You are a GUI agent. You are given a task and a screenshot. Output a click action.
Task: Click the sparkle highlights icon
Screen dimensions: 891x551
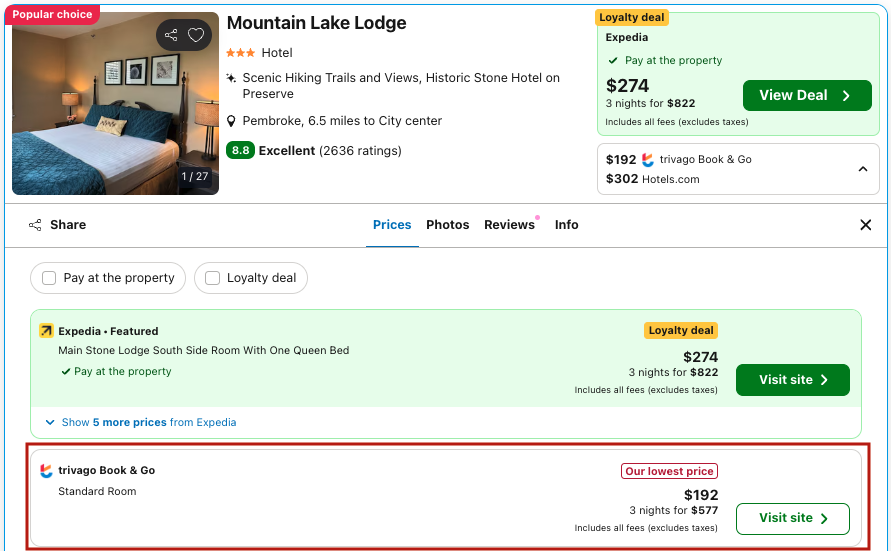click(231, 78)
